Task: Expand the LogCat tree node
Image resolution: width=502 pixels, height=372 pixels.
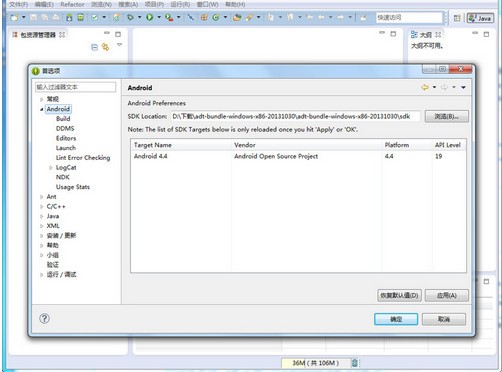Action: point(51,168)
